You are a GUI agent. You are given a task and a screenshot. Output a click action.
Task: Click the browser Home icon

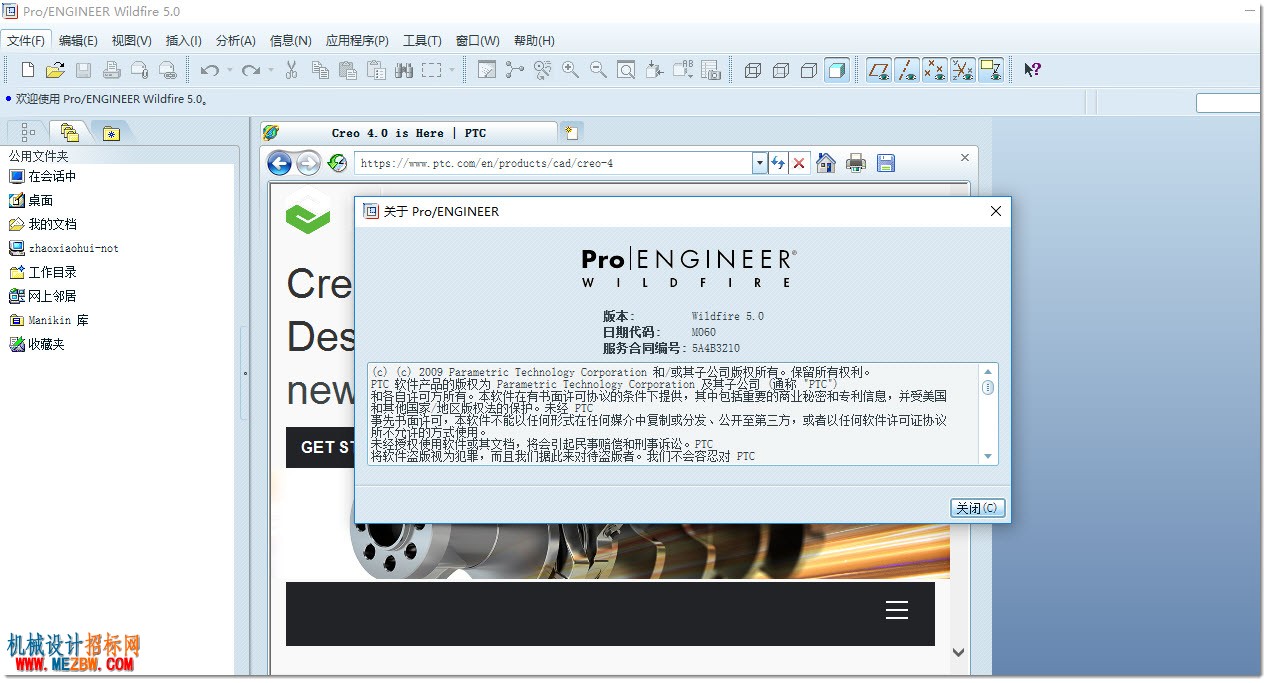(826, 163)
